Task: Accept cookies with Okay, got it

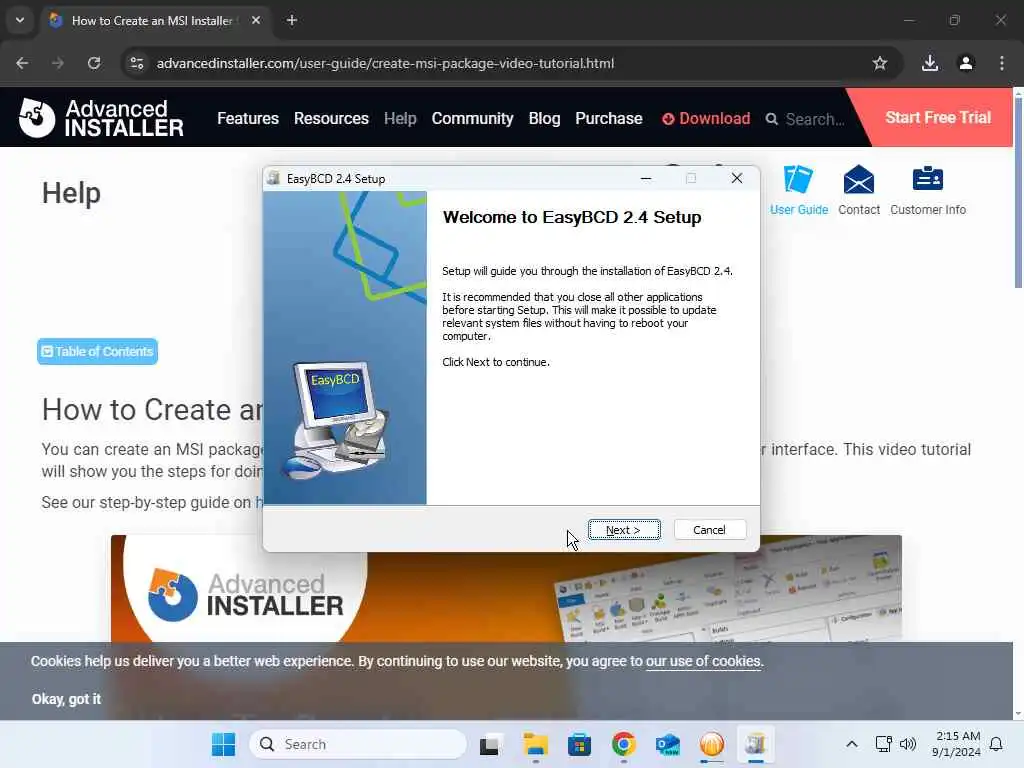Action: [x=66, y=699]
